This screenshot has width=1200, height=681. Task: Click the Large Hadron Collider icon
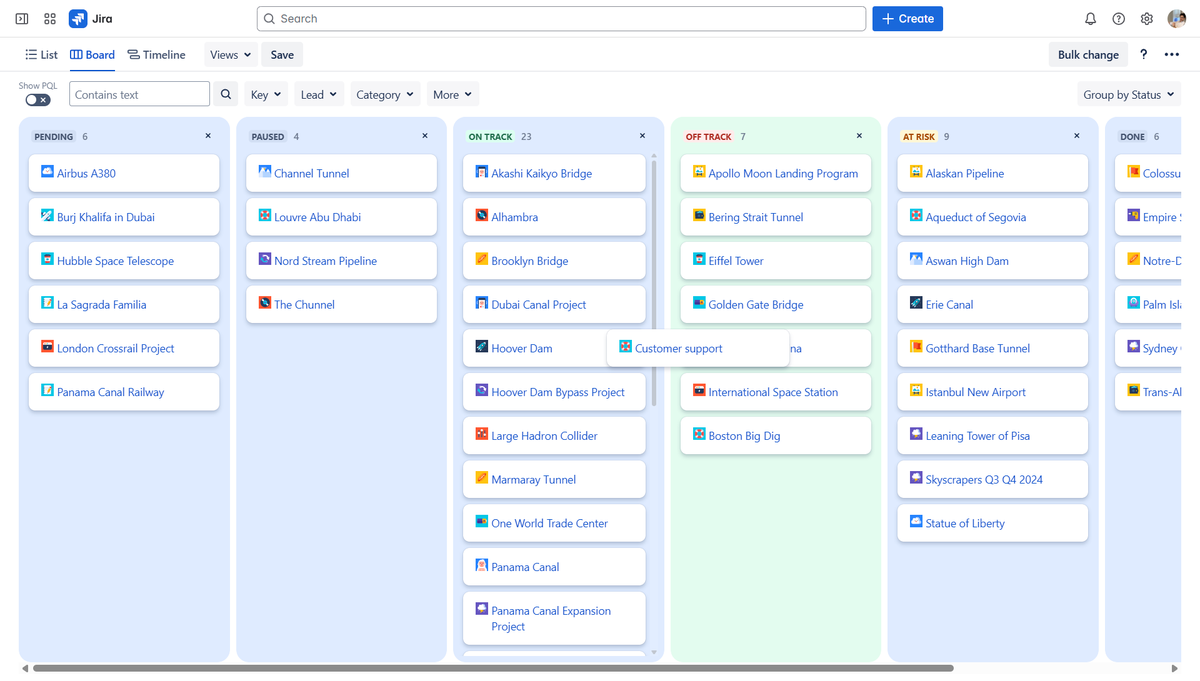coord(482,435)
